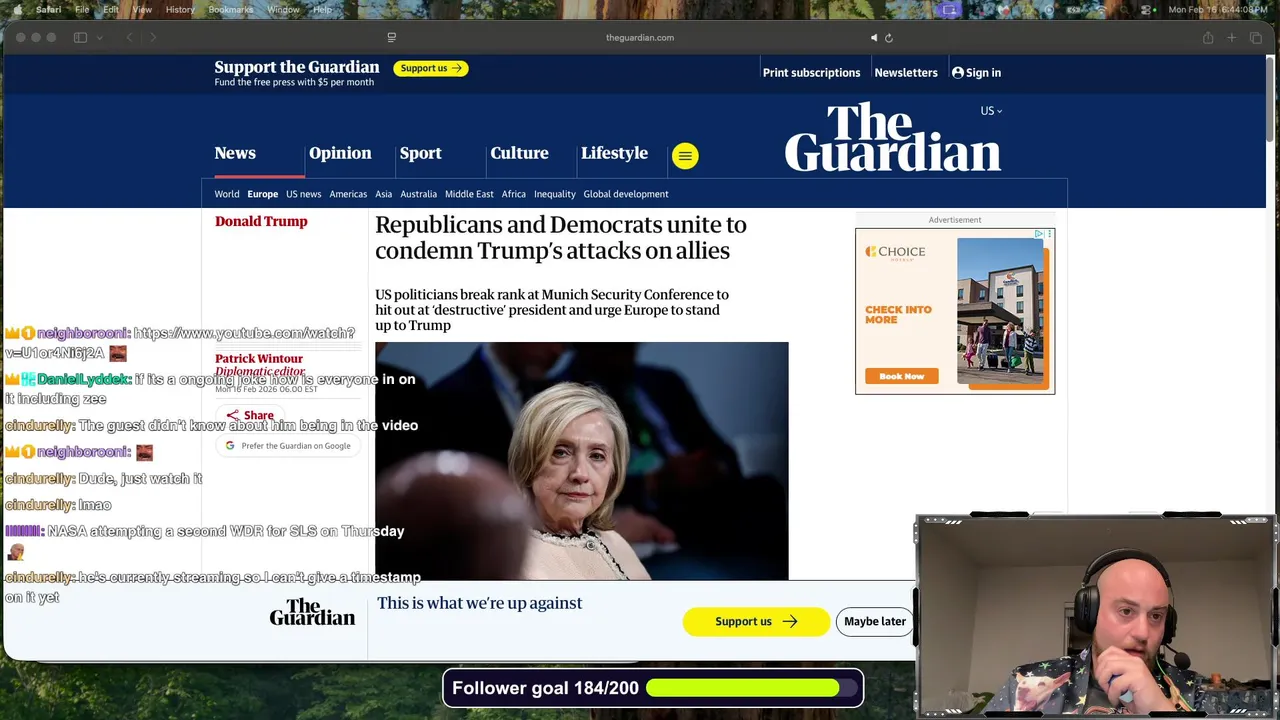
Task: Click the menu bar clock showing Mon Feb 16
Action: [1217, 10]
